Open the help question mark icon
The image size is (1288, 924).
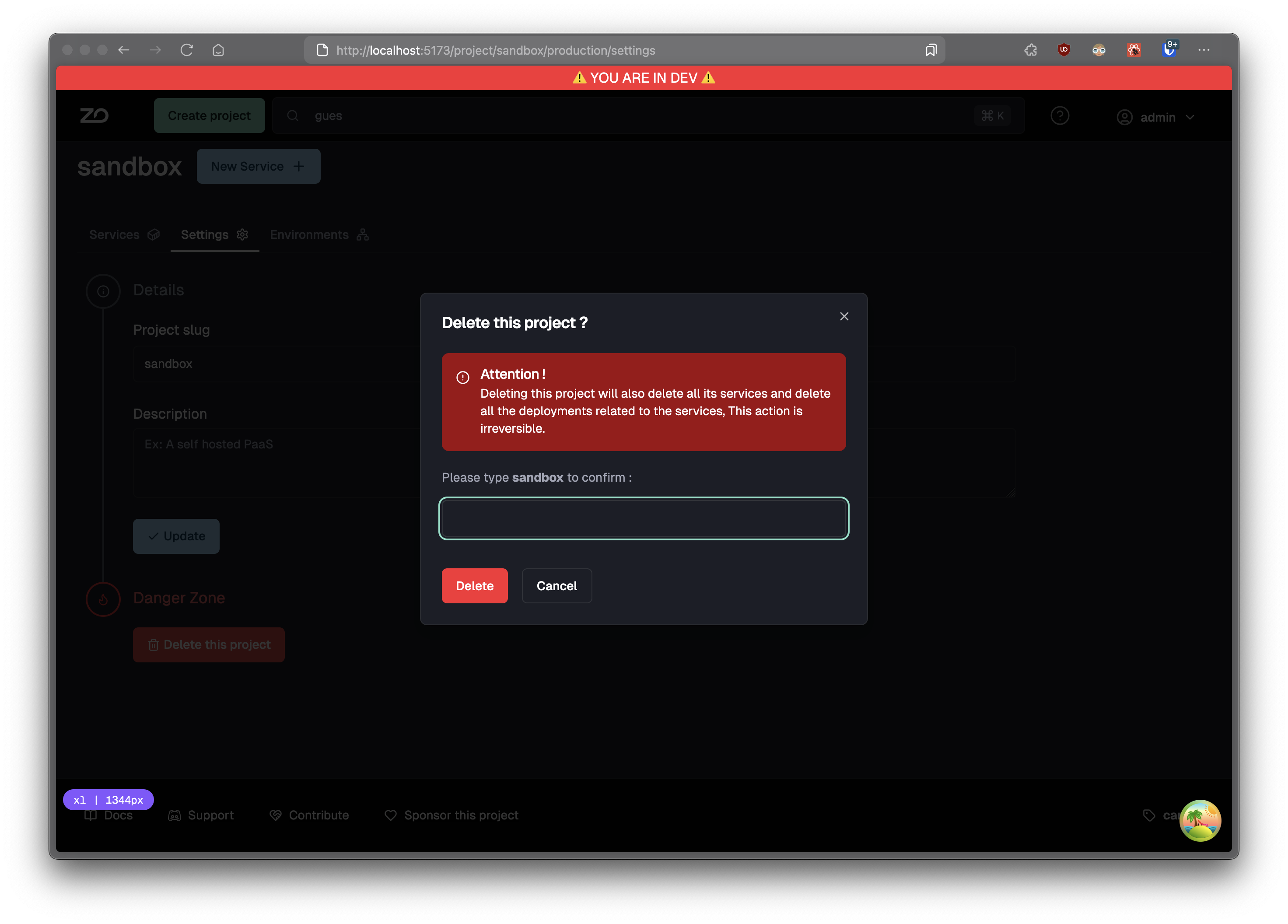pos(1060,116)
